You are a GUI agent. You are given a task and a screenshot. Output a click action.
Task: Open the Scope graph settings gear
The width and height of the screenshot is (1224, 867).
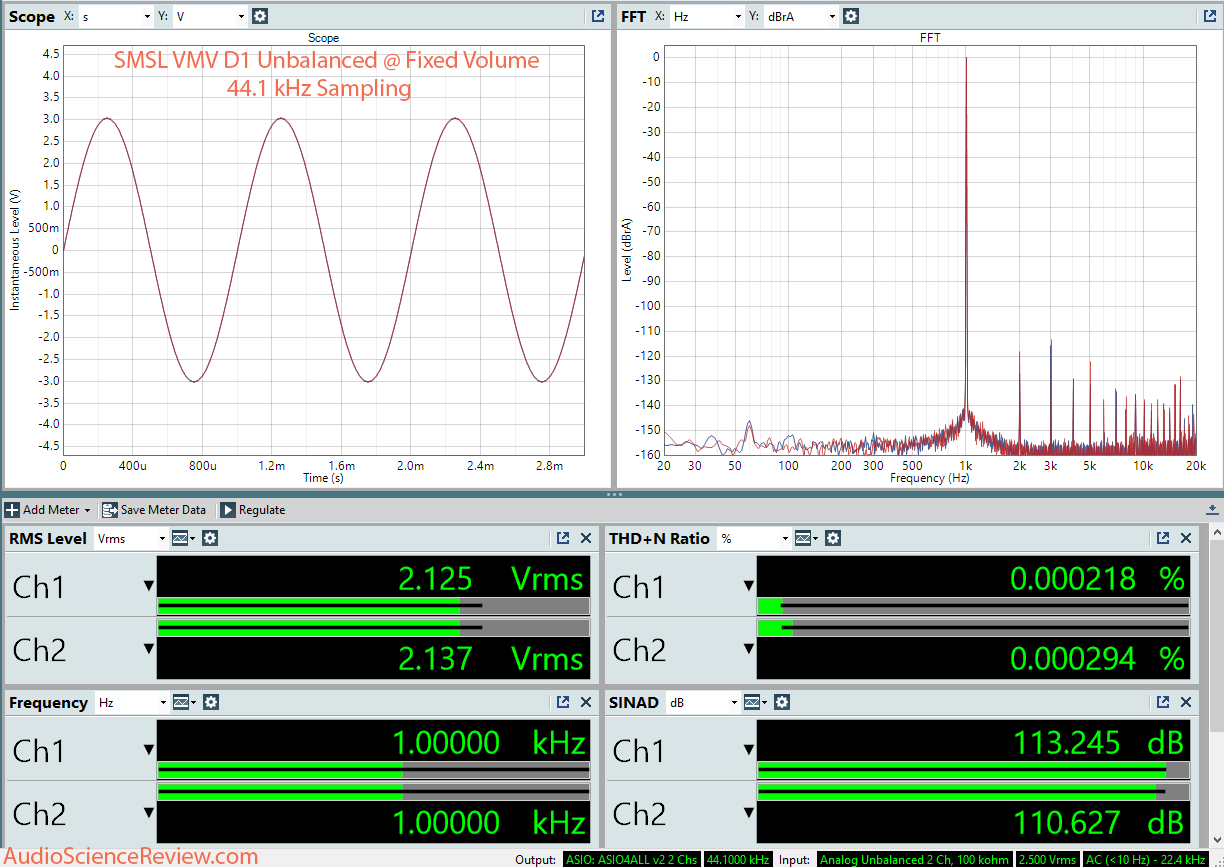click(260, 16)
